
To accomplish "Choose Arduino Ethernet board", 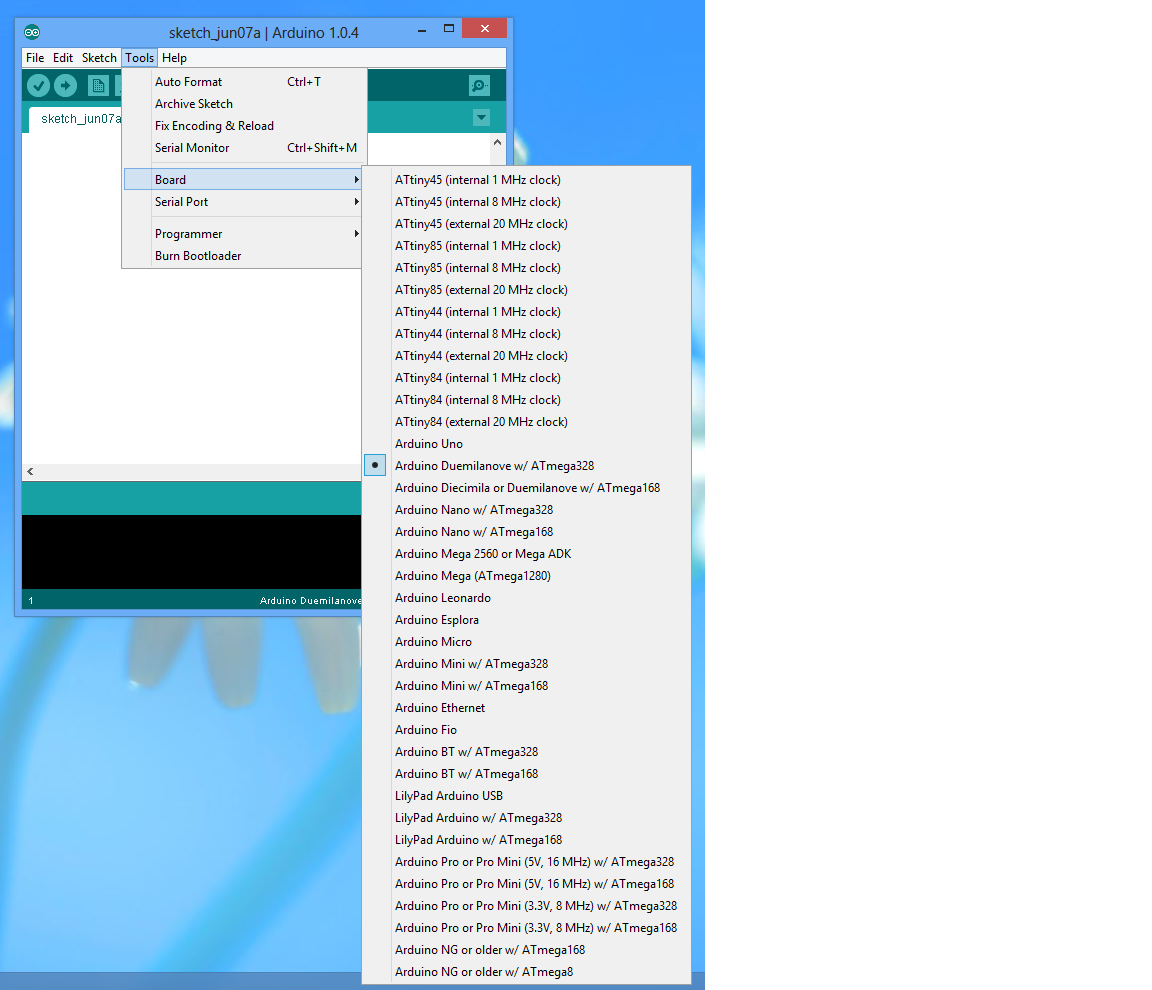I will (526, 708).
